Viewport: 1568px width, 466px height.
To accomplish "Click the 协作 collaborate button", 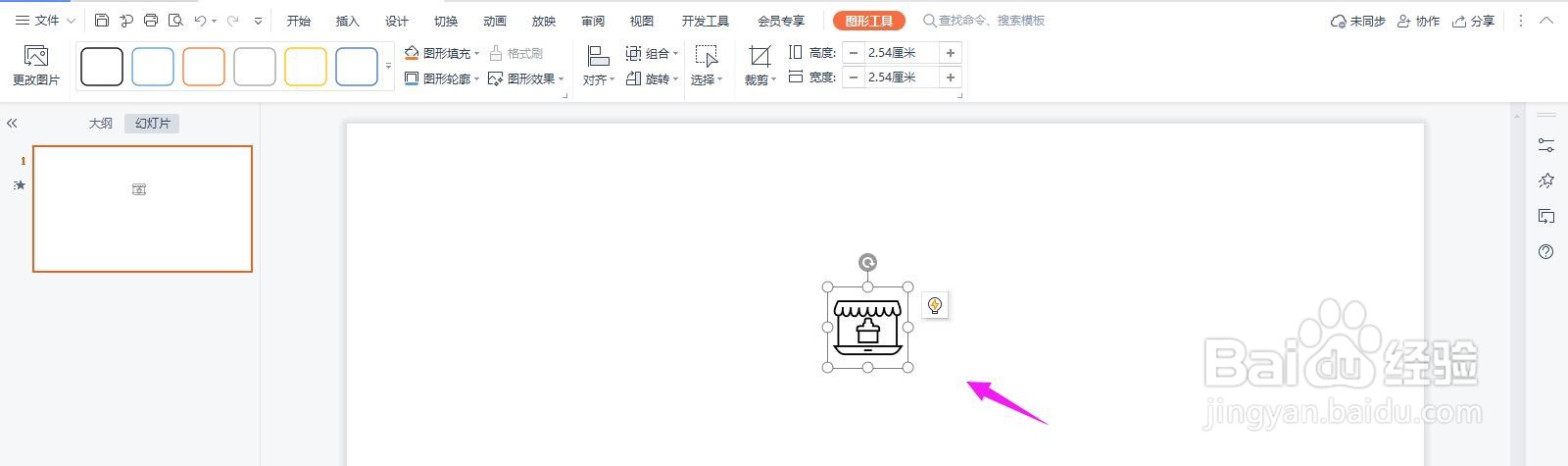I will coord(1419,21).
